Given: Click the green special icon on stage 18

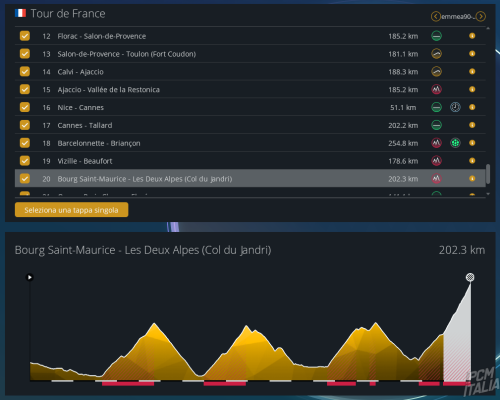Looking at the screenshot, I should pos(455,143).
